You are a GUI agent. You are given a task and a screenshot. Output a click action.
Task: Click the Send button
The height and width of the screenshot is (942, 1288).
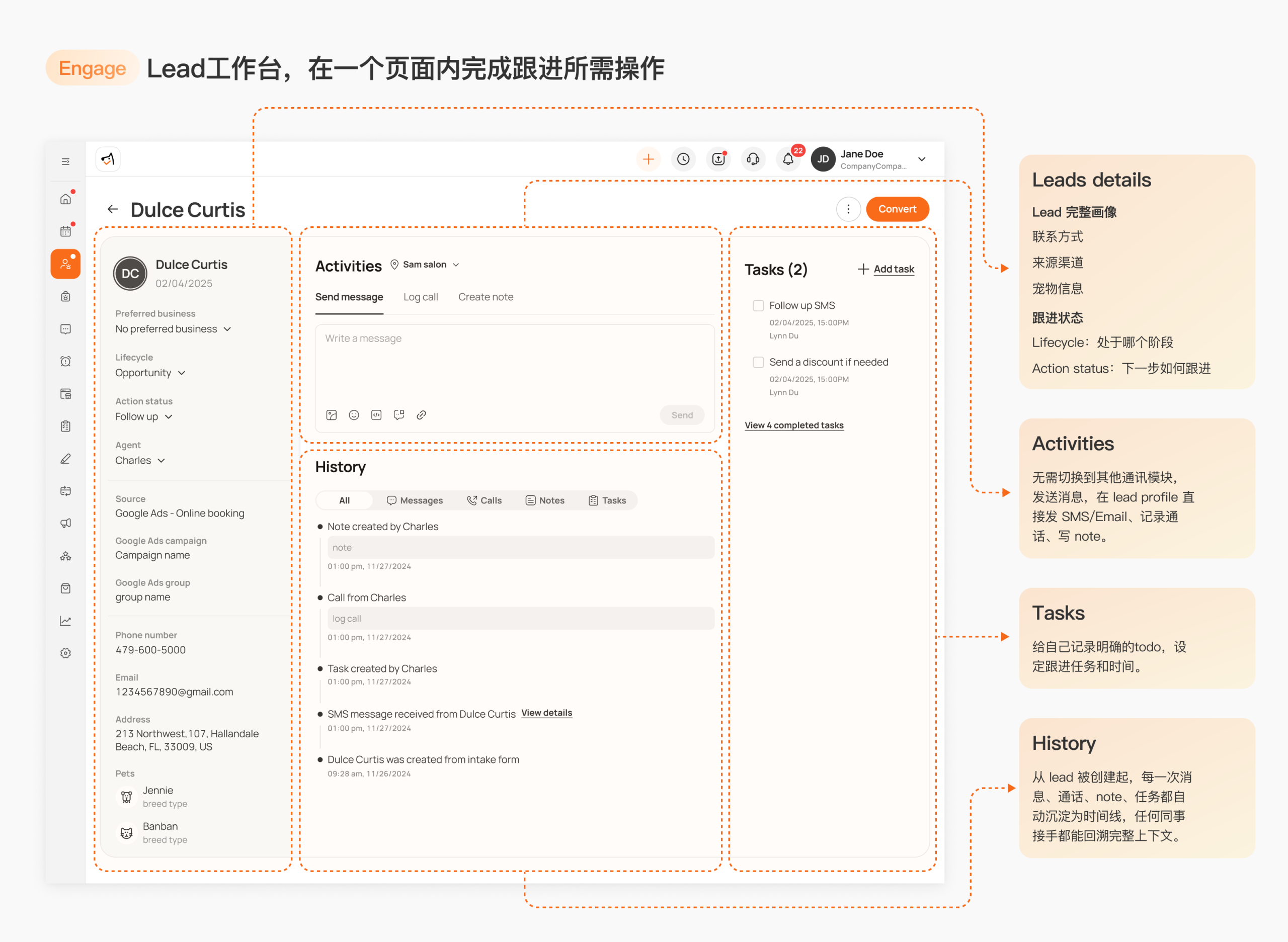[682, 415]
